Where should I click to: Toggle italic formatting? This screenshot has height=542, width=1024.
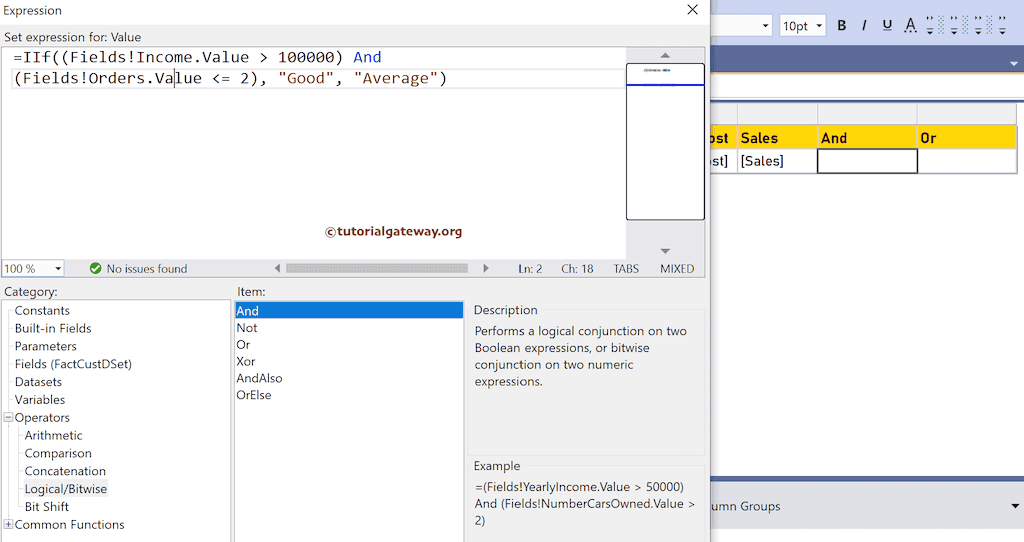(x=864, y=26)
